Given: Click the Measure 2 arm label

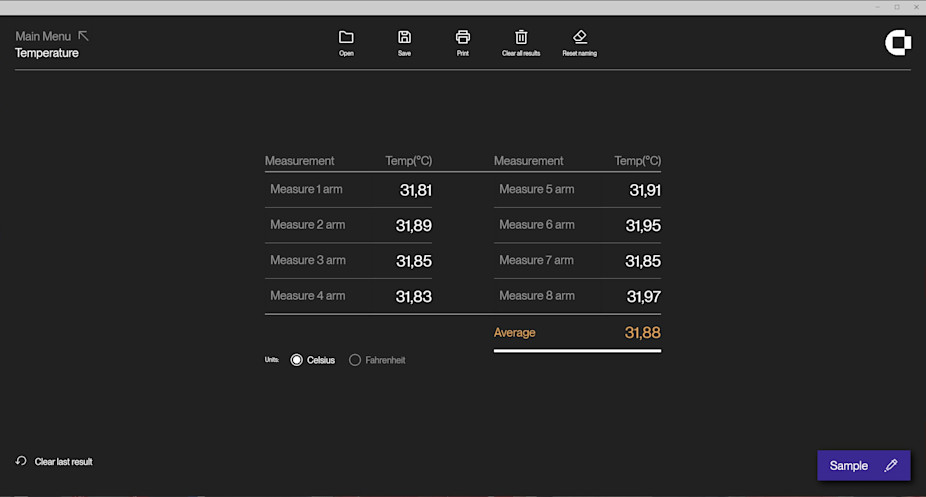Looking at the screenshot, I should pyautogui.click(x=307, y=225).
